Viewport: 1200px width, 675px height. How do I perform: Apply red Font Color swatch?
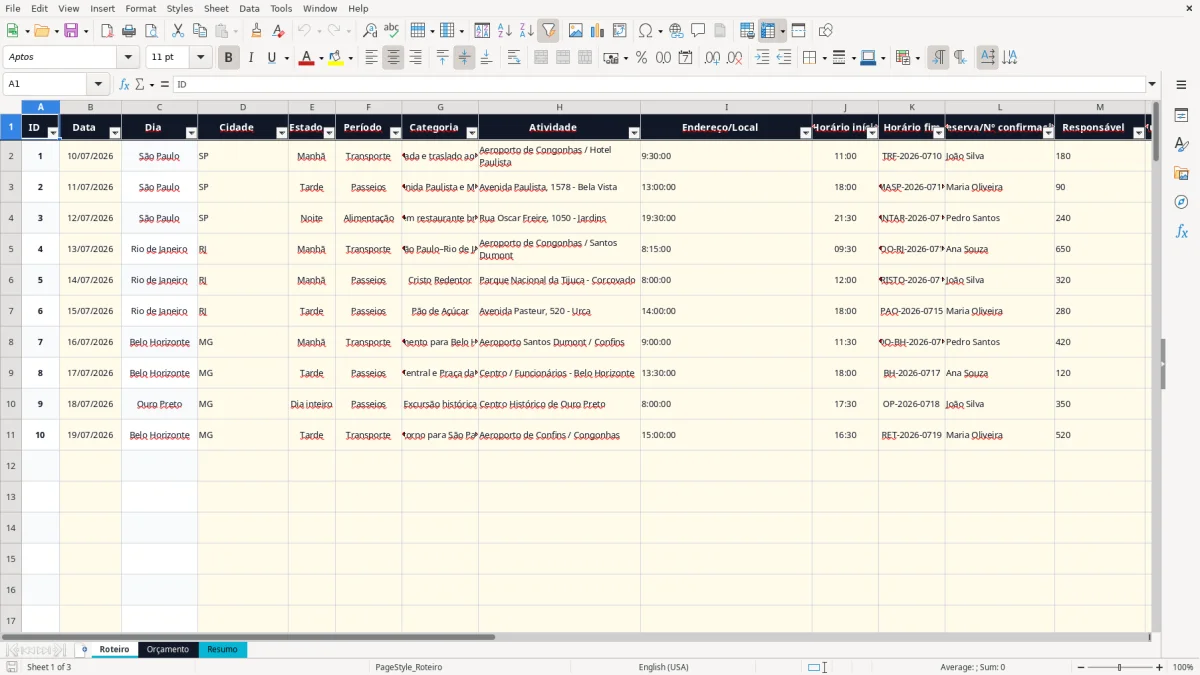(x=306, y=58)
